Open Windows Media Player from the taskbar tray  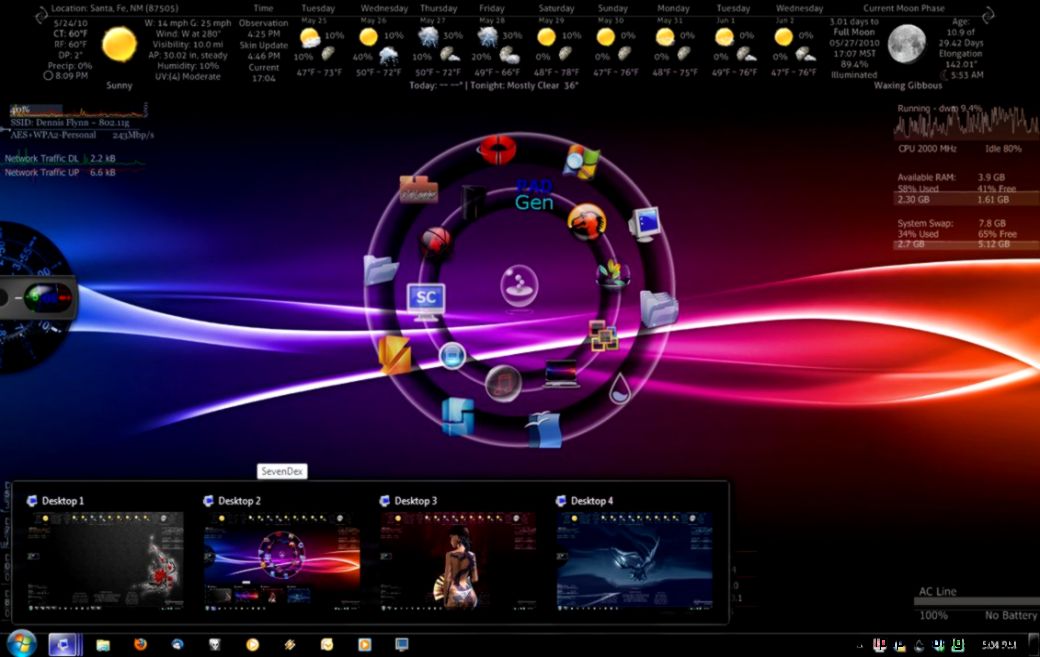click(x=365, y=643)
